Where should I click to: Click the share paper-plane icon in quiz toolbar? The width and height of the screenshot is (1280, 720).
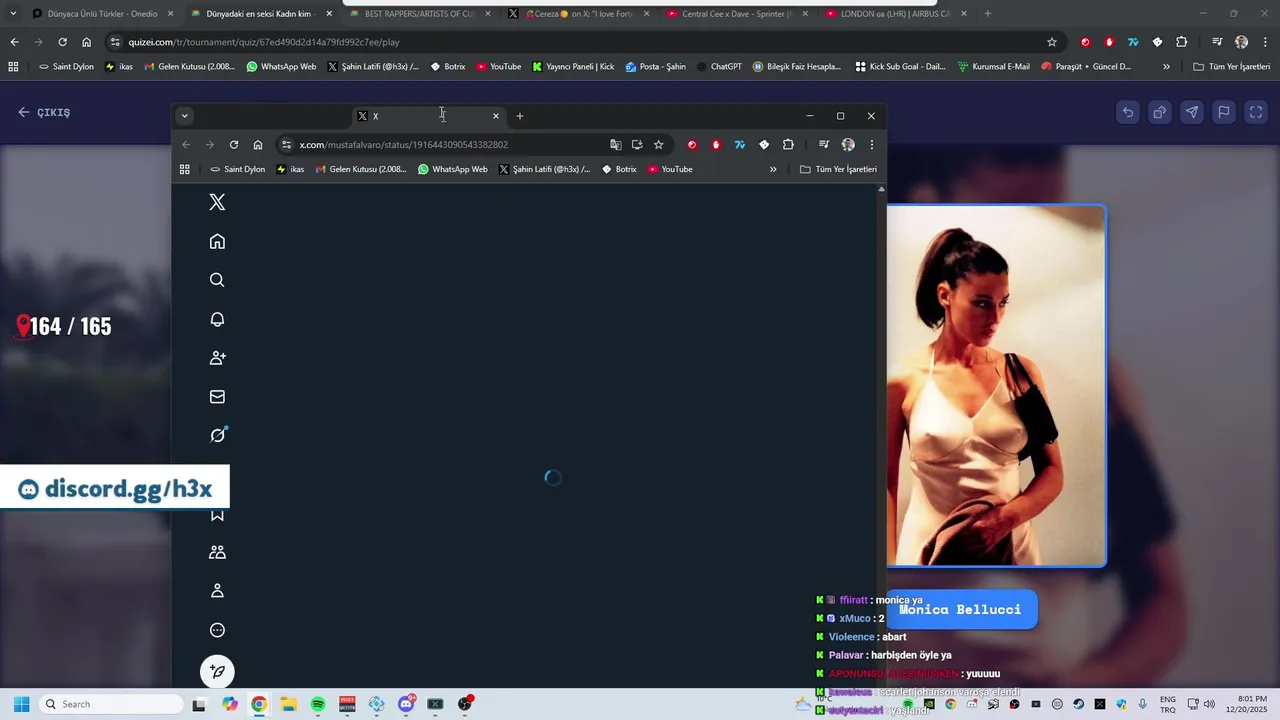[x=1192, y=112]
